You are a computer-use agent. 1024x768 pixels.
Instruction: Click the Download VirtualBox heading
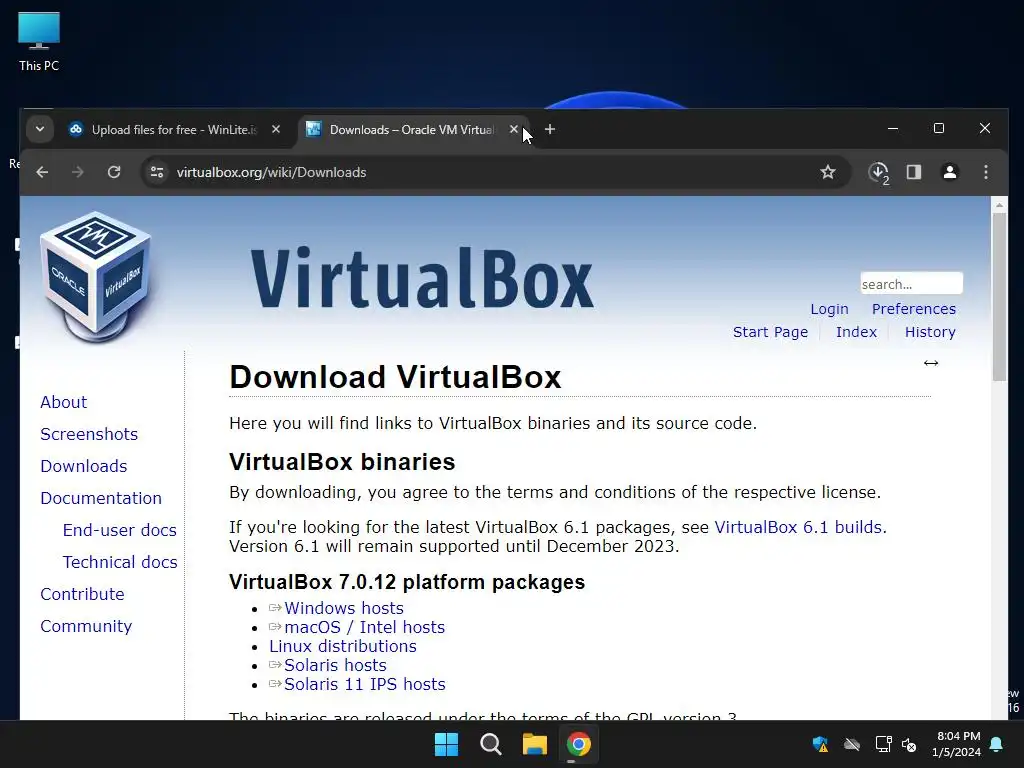coord(395,377)
